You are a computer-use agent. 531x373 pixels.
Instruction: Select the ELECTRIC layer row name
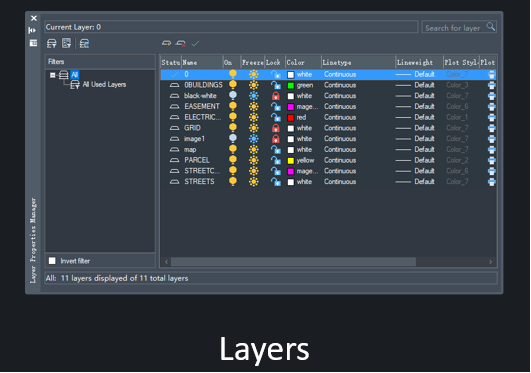(203, 117)
